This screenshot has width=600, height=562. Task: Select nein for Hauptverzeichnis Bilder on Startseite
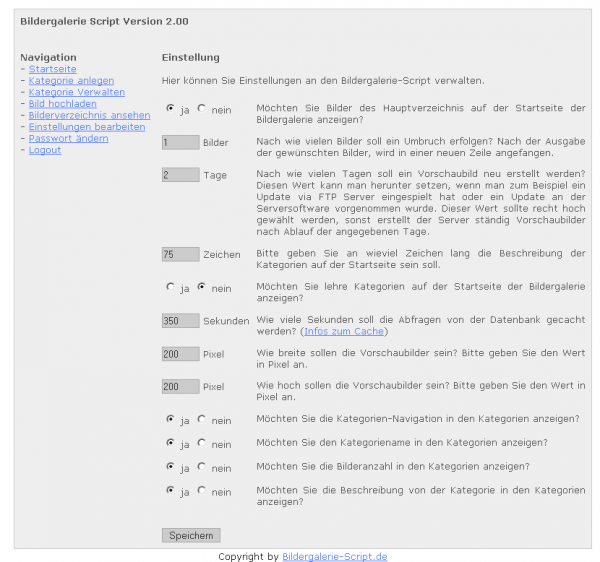tap(202, 108)
